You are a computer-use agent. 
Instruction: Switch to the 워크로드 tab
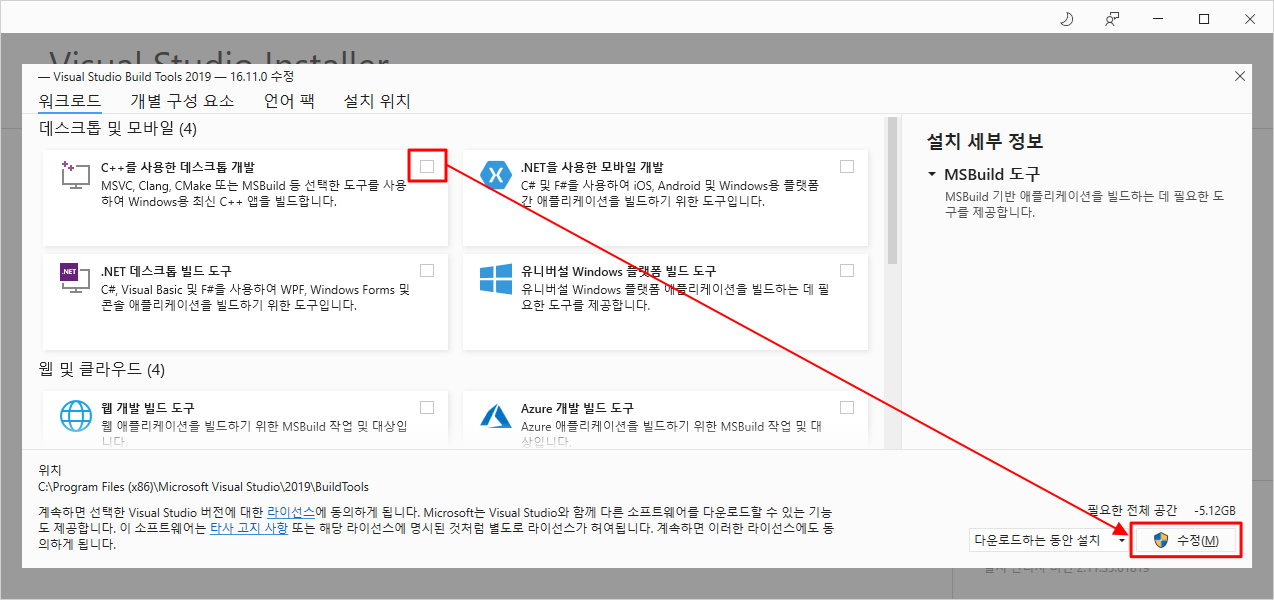70,101
